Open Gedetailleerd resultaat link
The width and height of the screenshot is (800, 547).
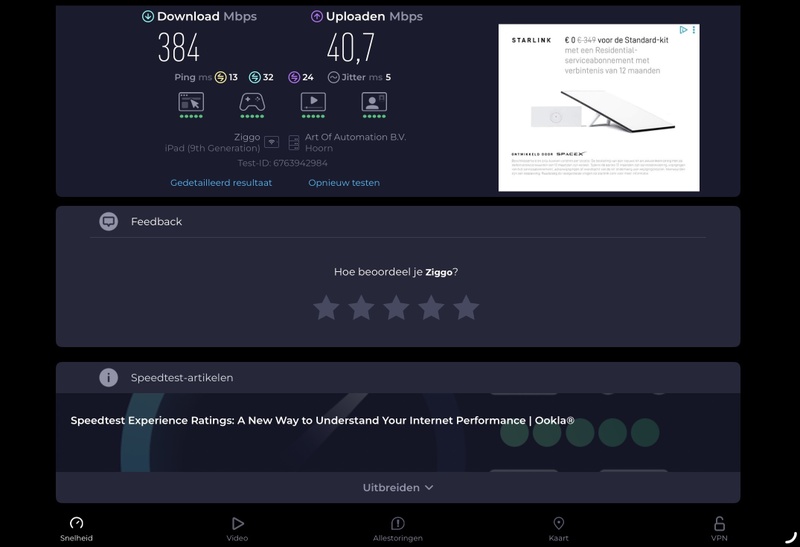[x=221, y=183]
